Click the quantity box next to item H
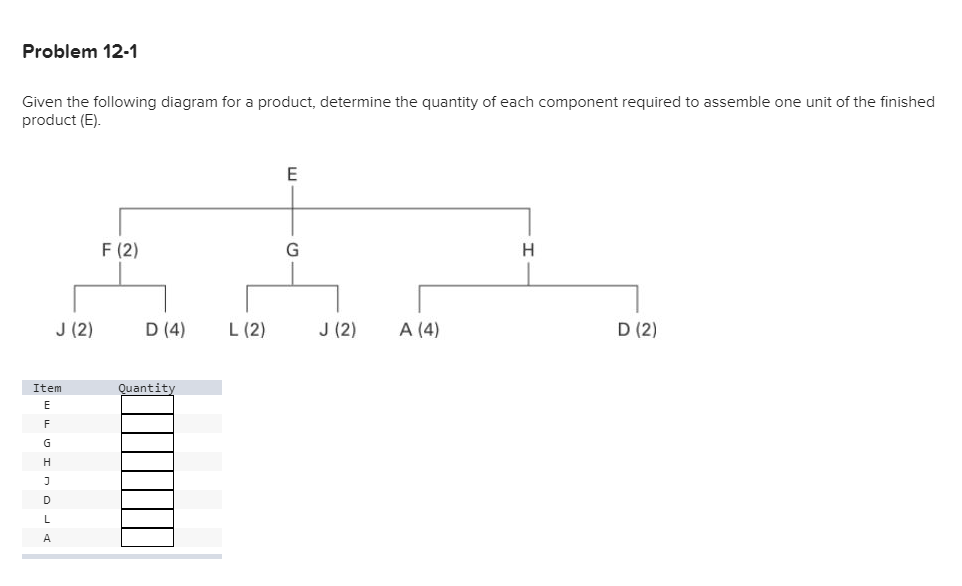This screenshot has height=586, width=962. pyautogui.click(x=145, y=461)
